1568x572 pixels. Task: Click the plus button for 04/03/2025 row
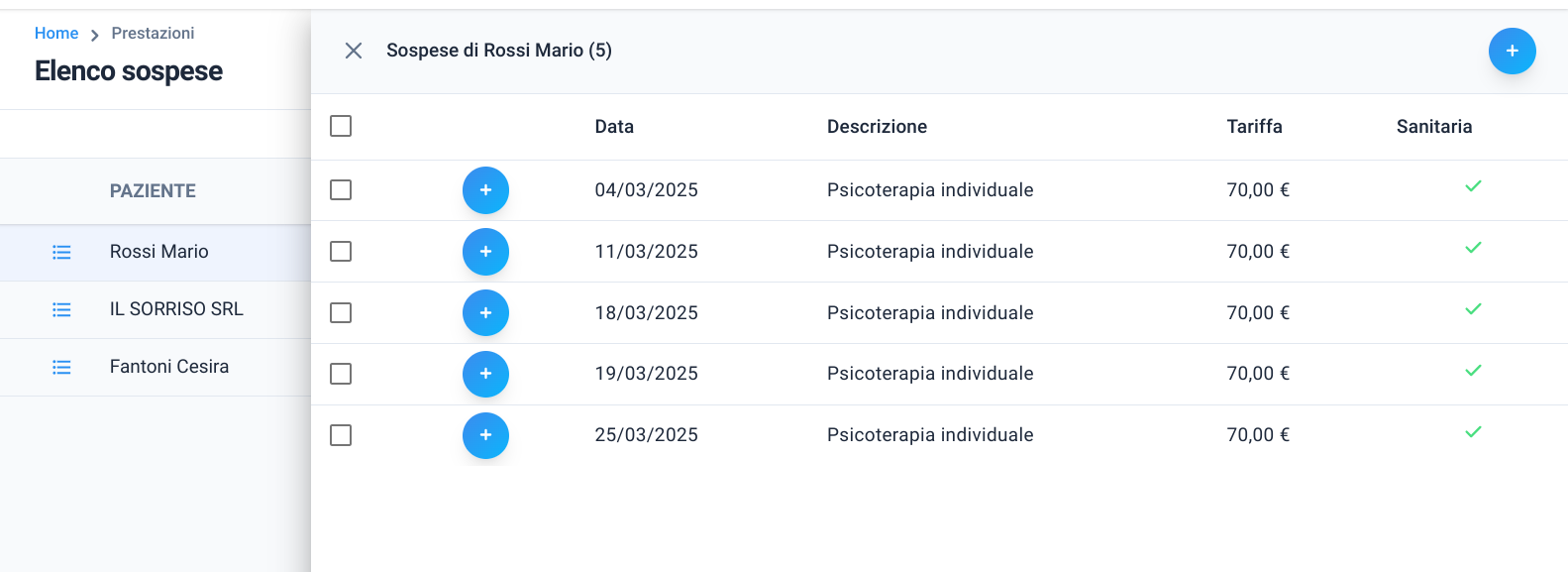tap(485, 190)
